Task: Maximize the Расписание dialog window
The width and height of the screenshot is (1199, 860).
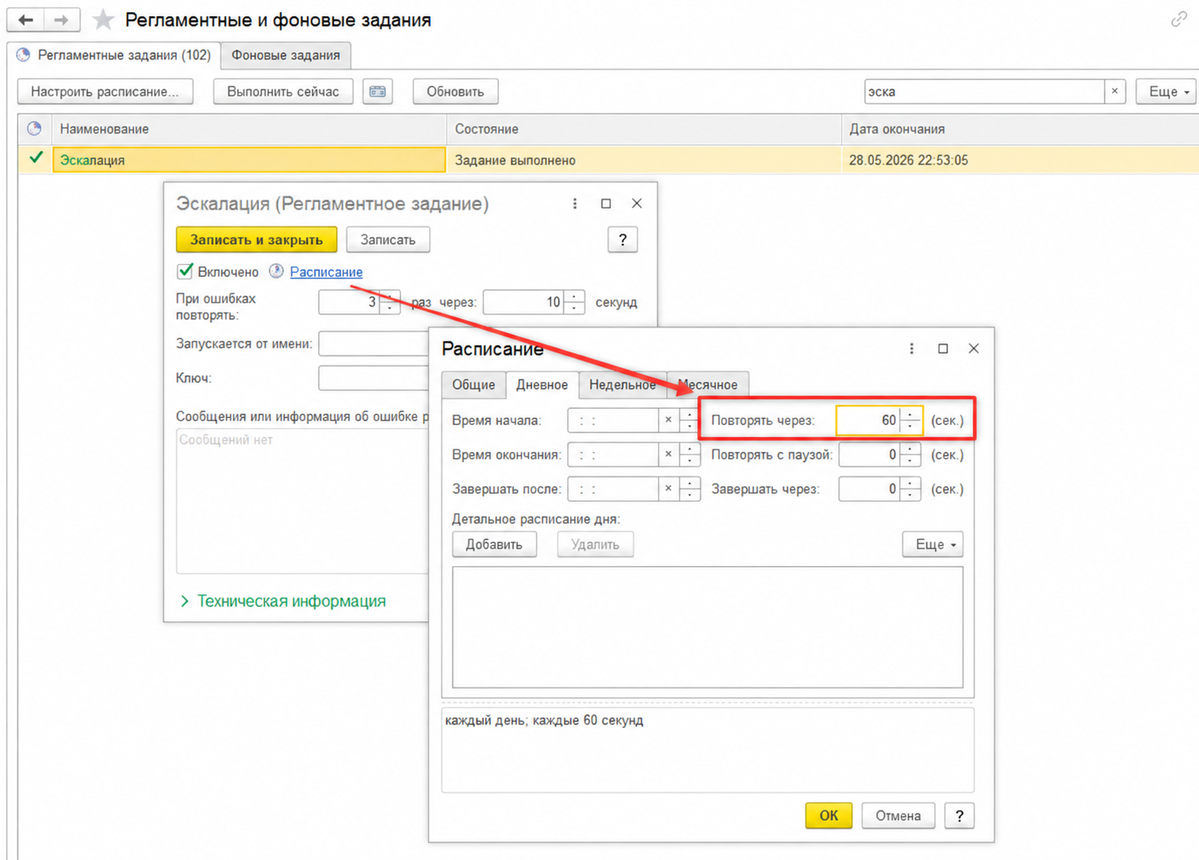Action: point(943,349)
